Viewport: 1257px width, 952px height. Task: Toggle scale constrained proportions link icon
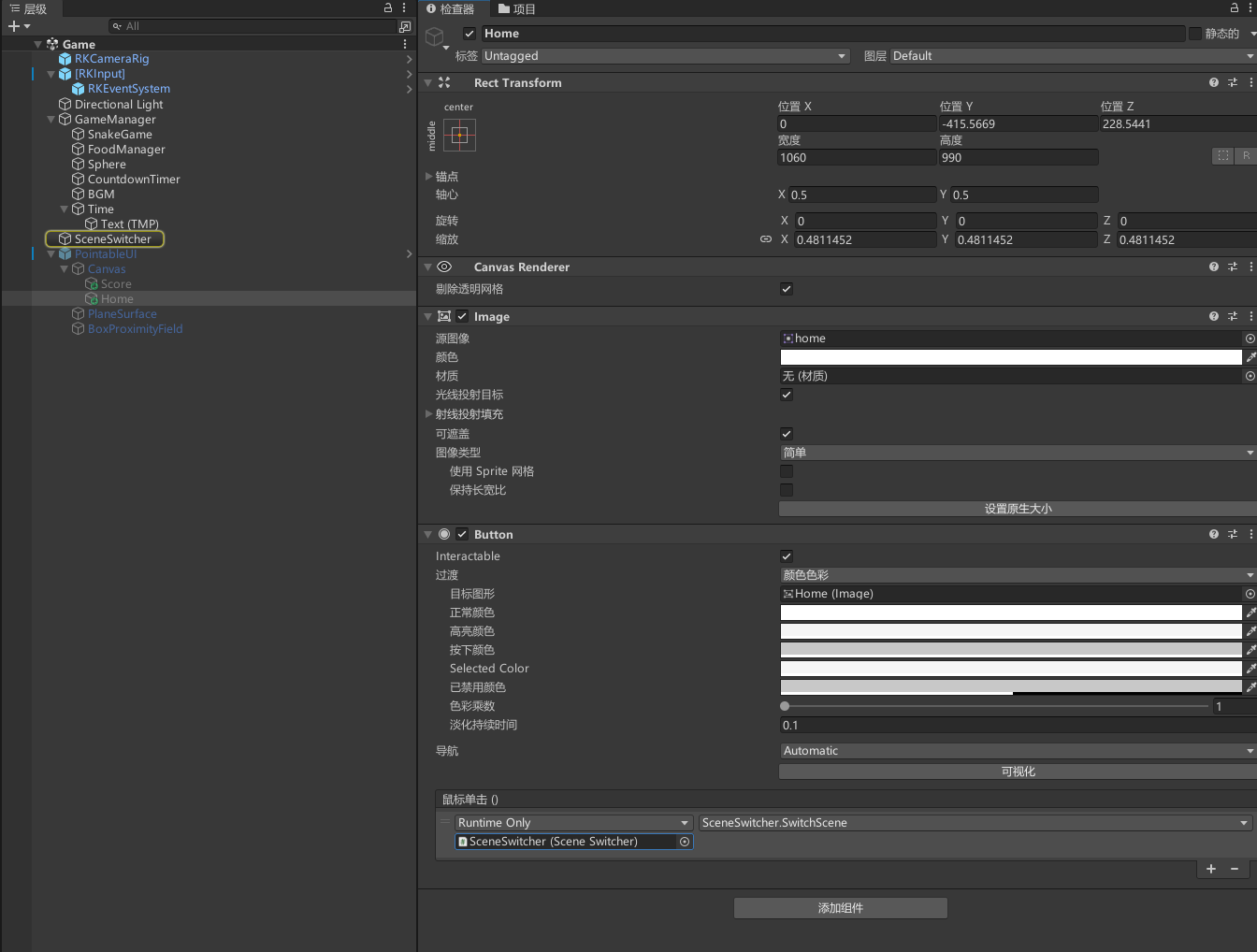tap(766, 239)
